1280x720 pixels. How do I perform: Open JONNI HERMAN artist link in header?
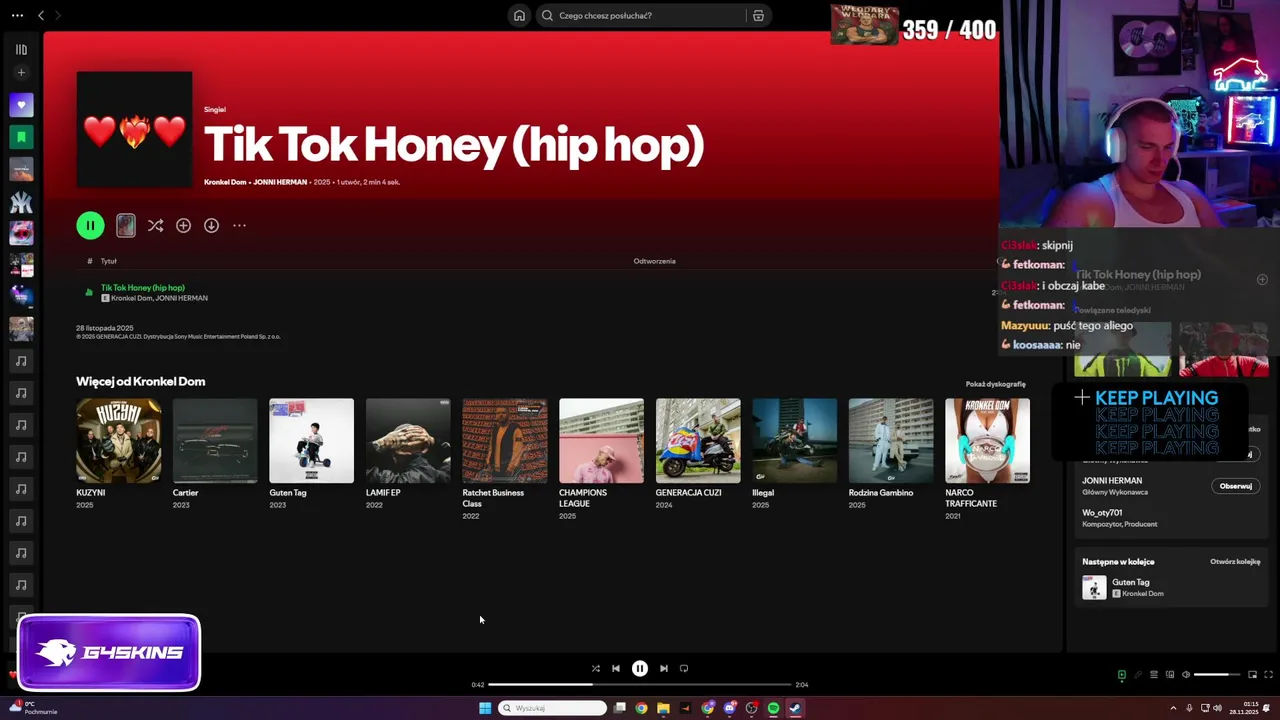tap(280, 182)
